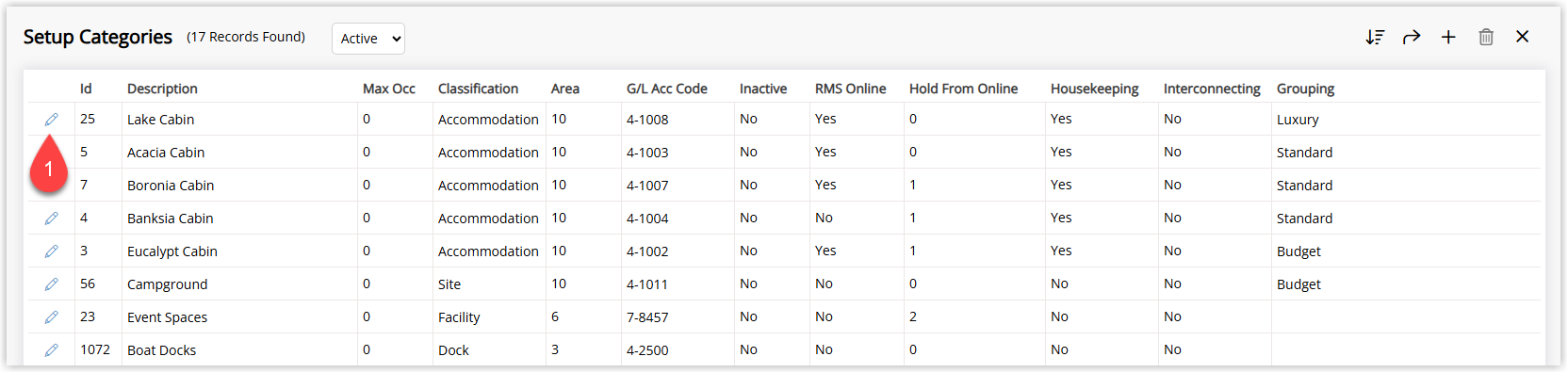Click the trash delete icon
Viewport: 1568px width, 373px height.
1486,37
